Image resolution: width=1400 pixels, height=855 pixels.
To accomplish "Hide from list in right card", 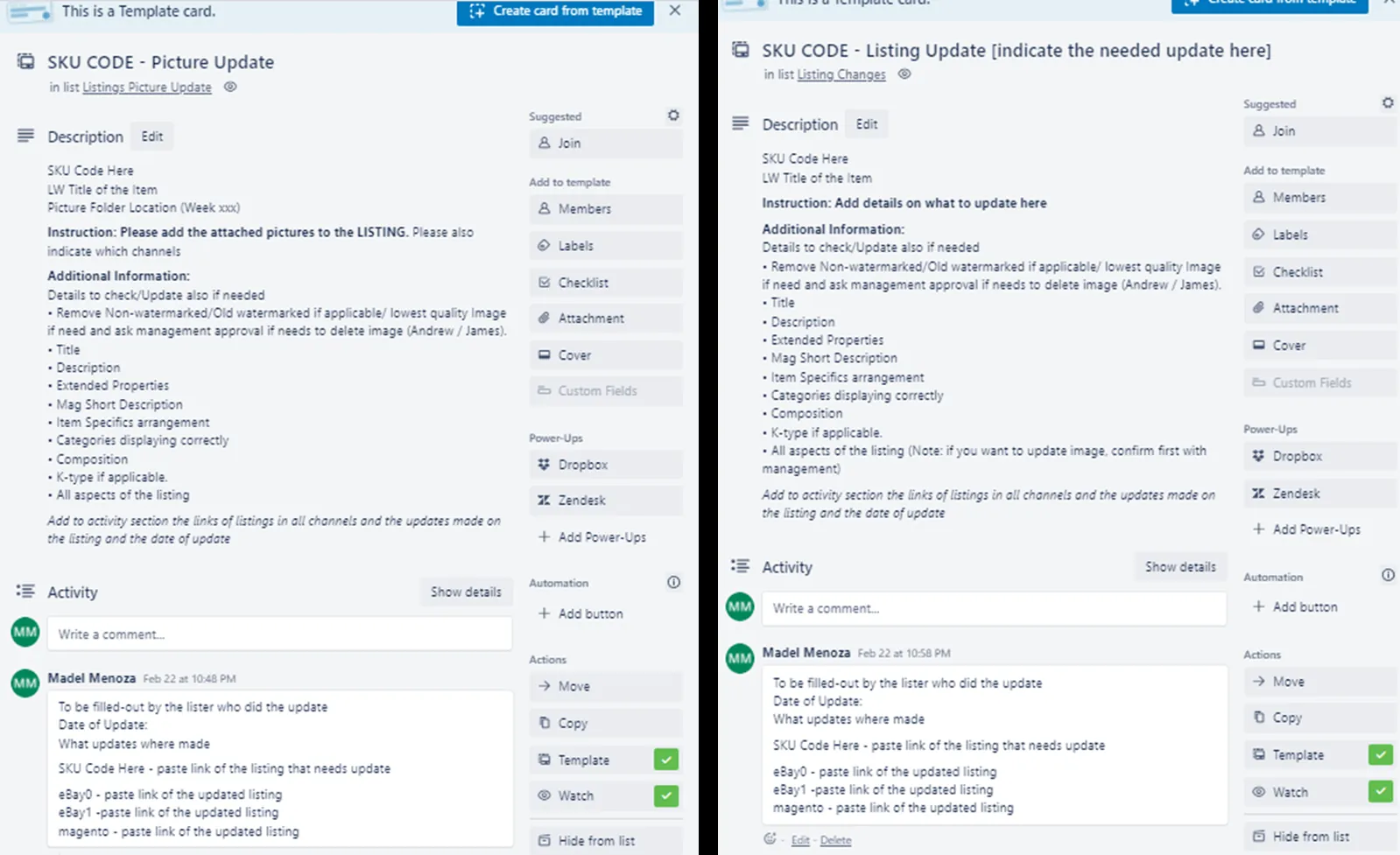I will click(x=1320, y=837).
